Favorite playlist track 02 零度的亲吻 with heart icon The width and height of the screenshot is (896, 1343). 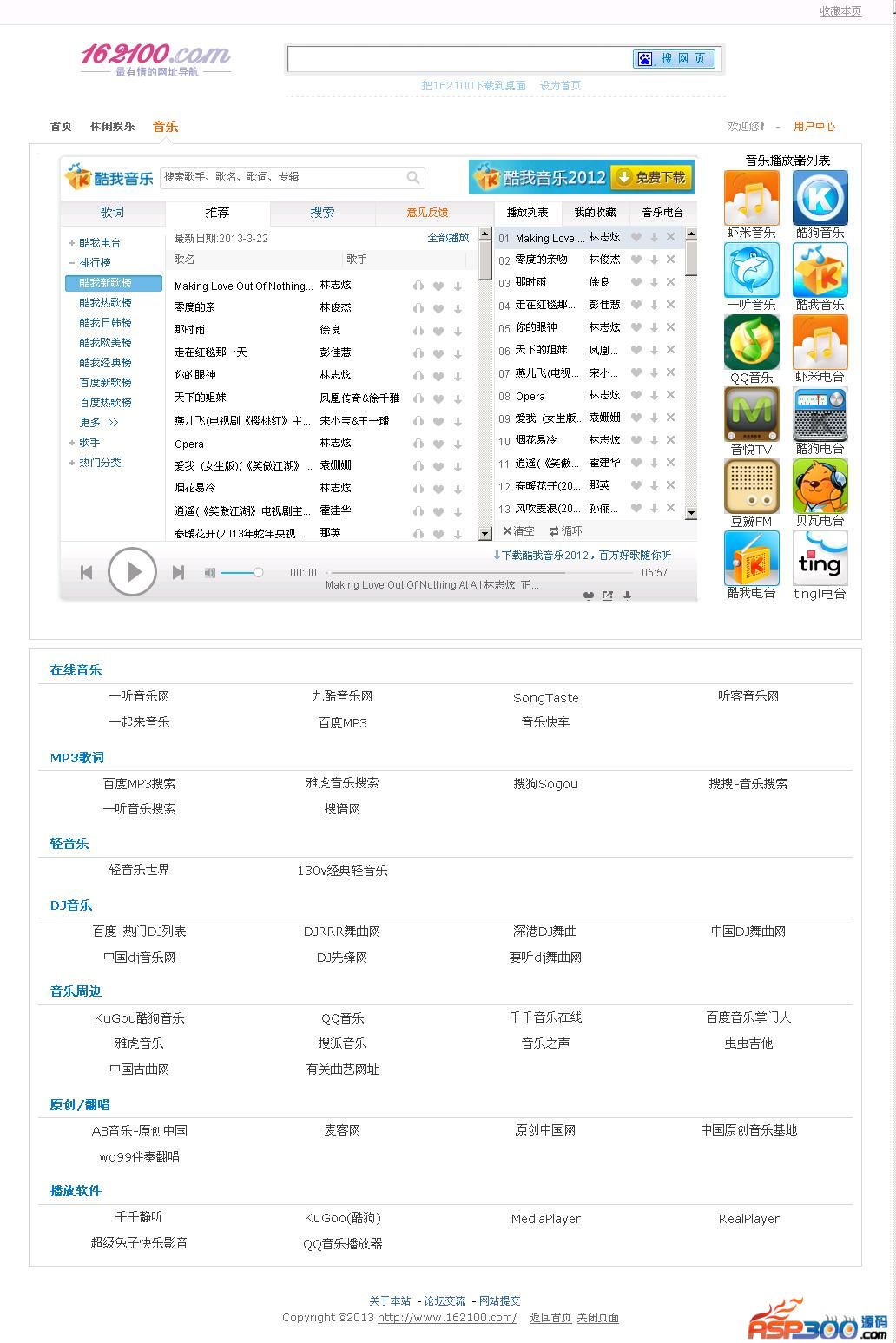pos(636,260)
